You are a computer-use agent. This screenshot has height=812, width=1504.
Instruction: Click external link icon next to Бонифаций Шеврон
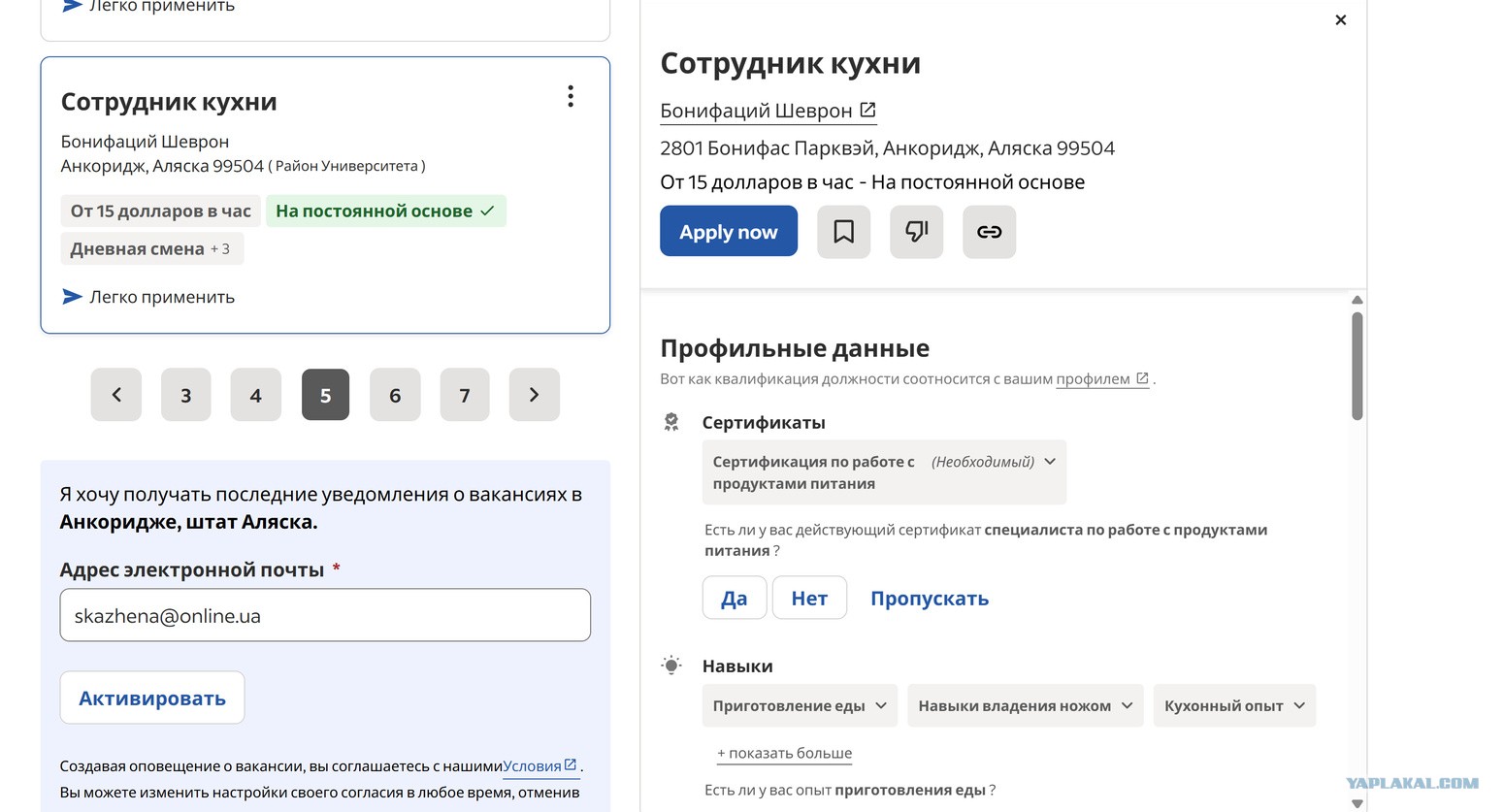click(867, 111)
